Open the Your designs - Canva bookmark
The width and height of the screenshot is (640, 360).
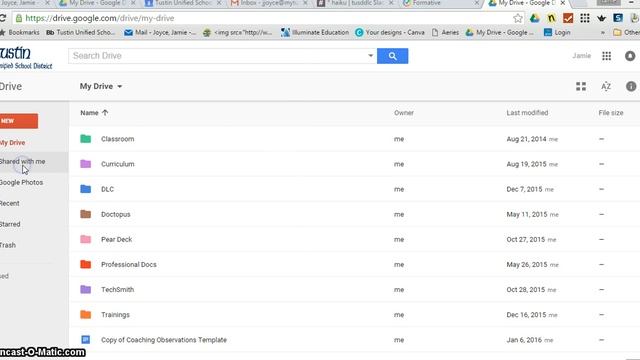pos(390,32)
